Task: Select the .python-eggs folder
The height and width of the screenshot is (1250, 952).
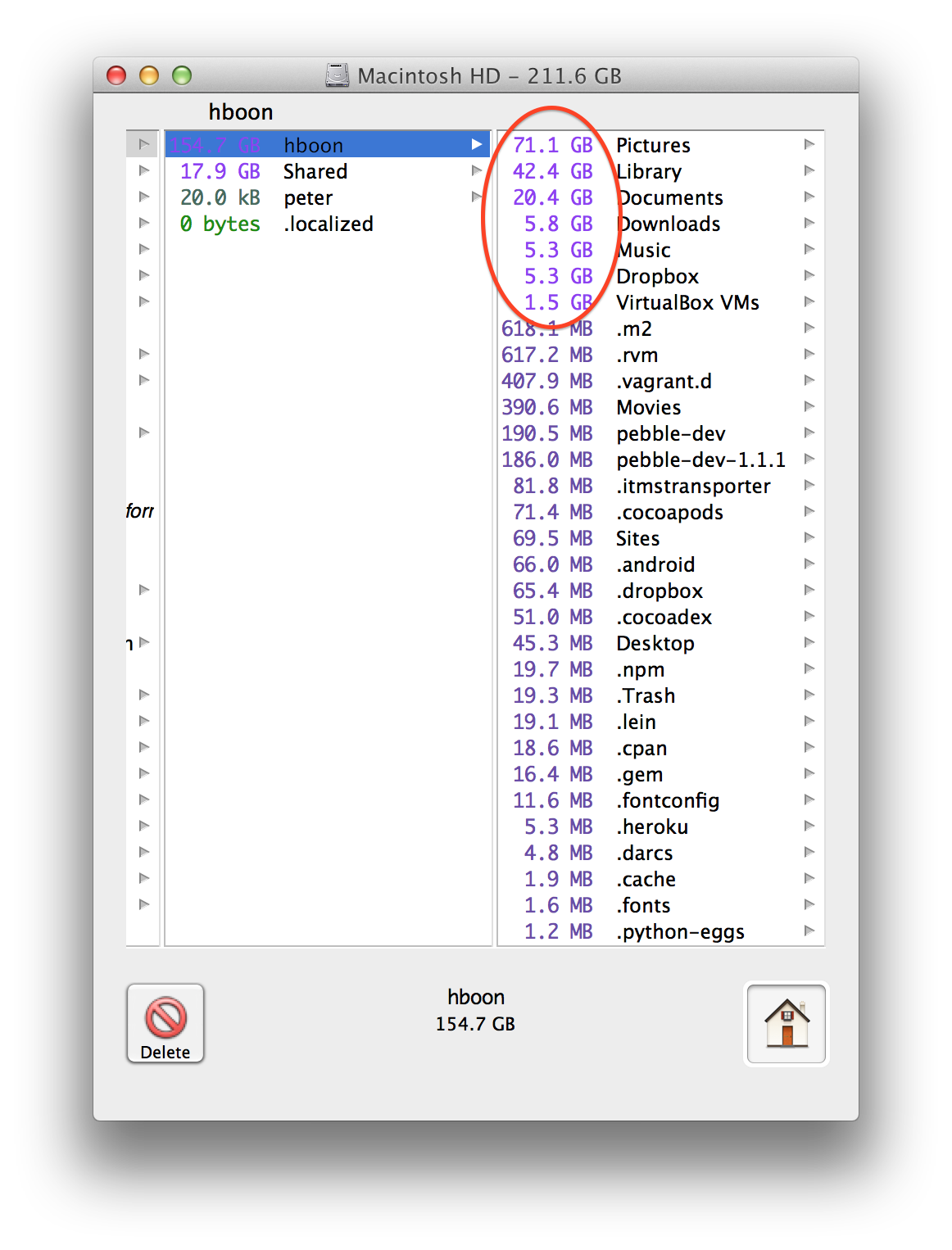Action: 661,931
